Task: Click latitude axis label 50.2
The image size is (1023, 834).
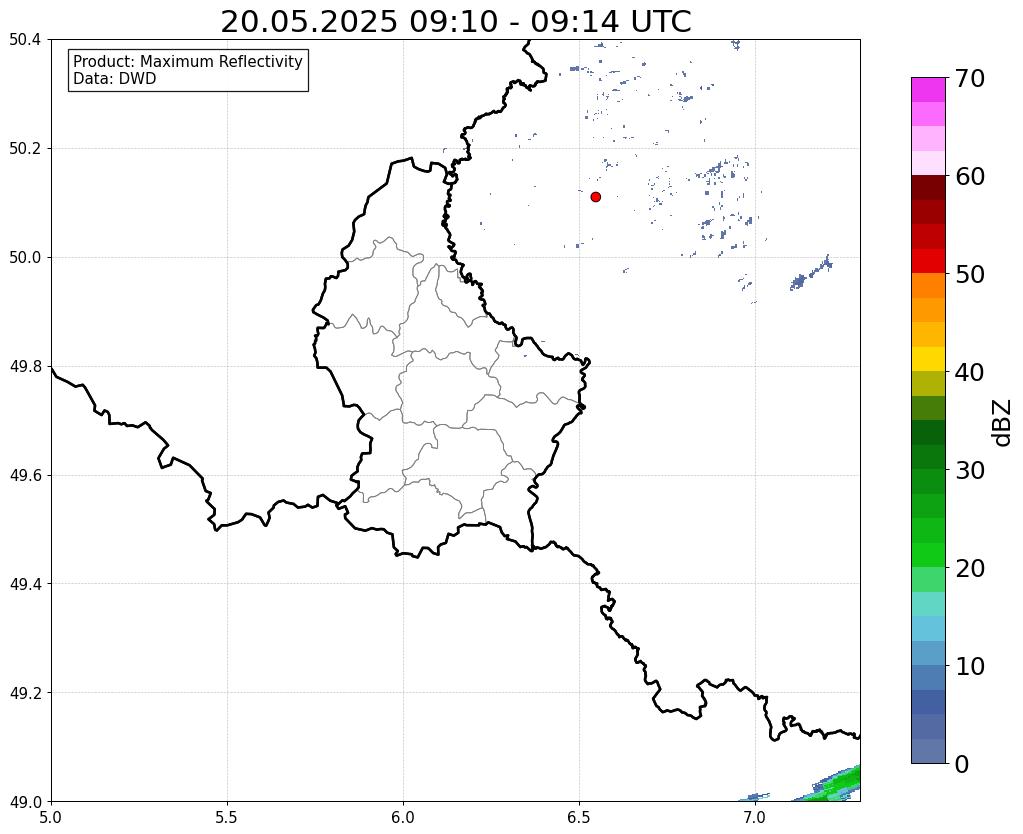Action: click(25, 149)
